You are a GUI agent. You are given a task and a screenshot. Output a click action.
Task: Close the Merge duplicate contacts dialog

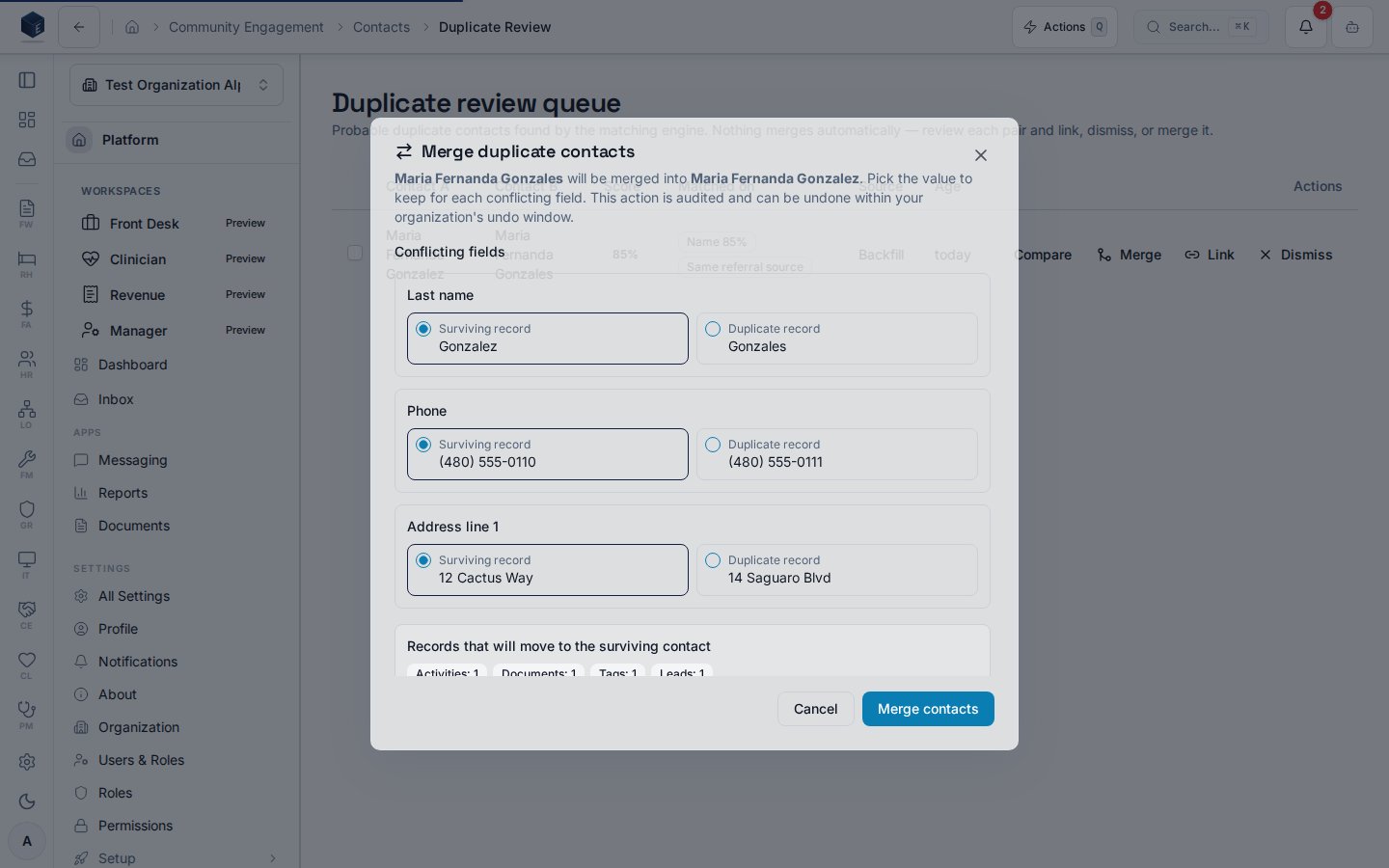click(x=981, y=155)
